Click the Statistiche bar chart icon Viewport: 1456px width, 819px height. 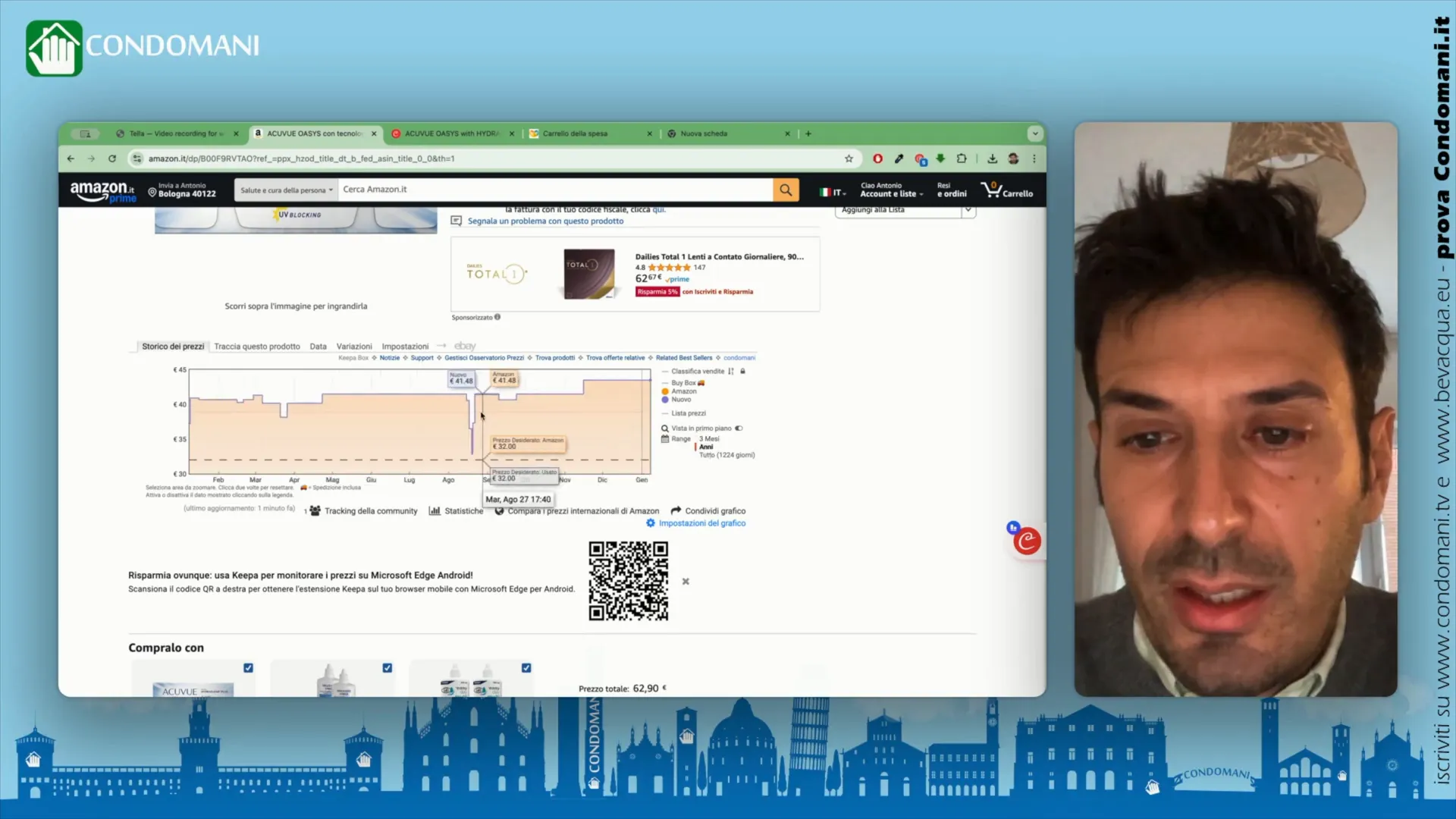point(435,510)
